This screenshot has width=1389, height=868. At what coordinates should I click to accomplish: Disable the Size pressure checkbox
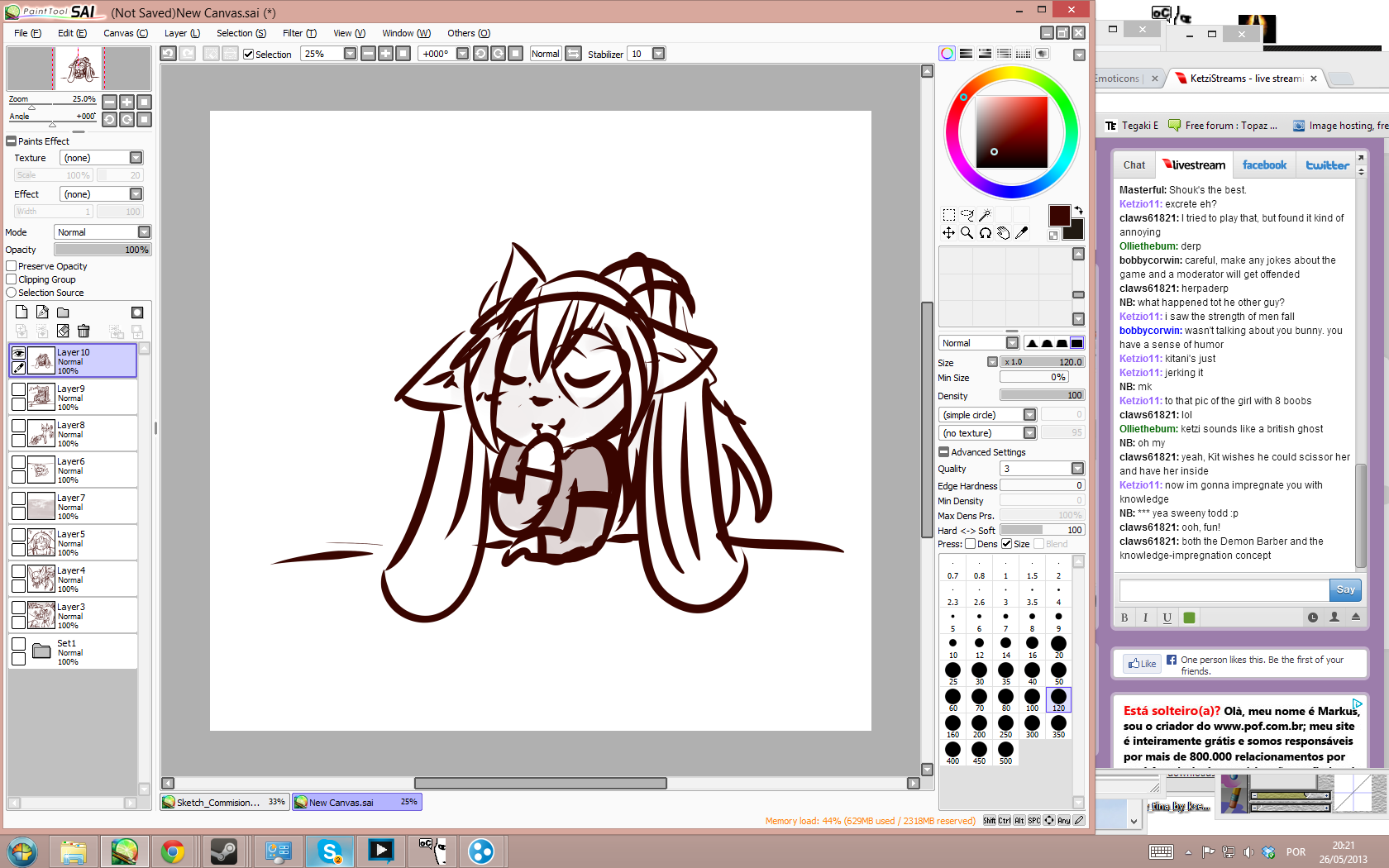[x=1007, y=544]
